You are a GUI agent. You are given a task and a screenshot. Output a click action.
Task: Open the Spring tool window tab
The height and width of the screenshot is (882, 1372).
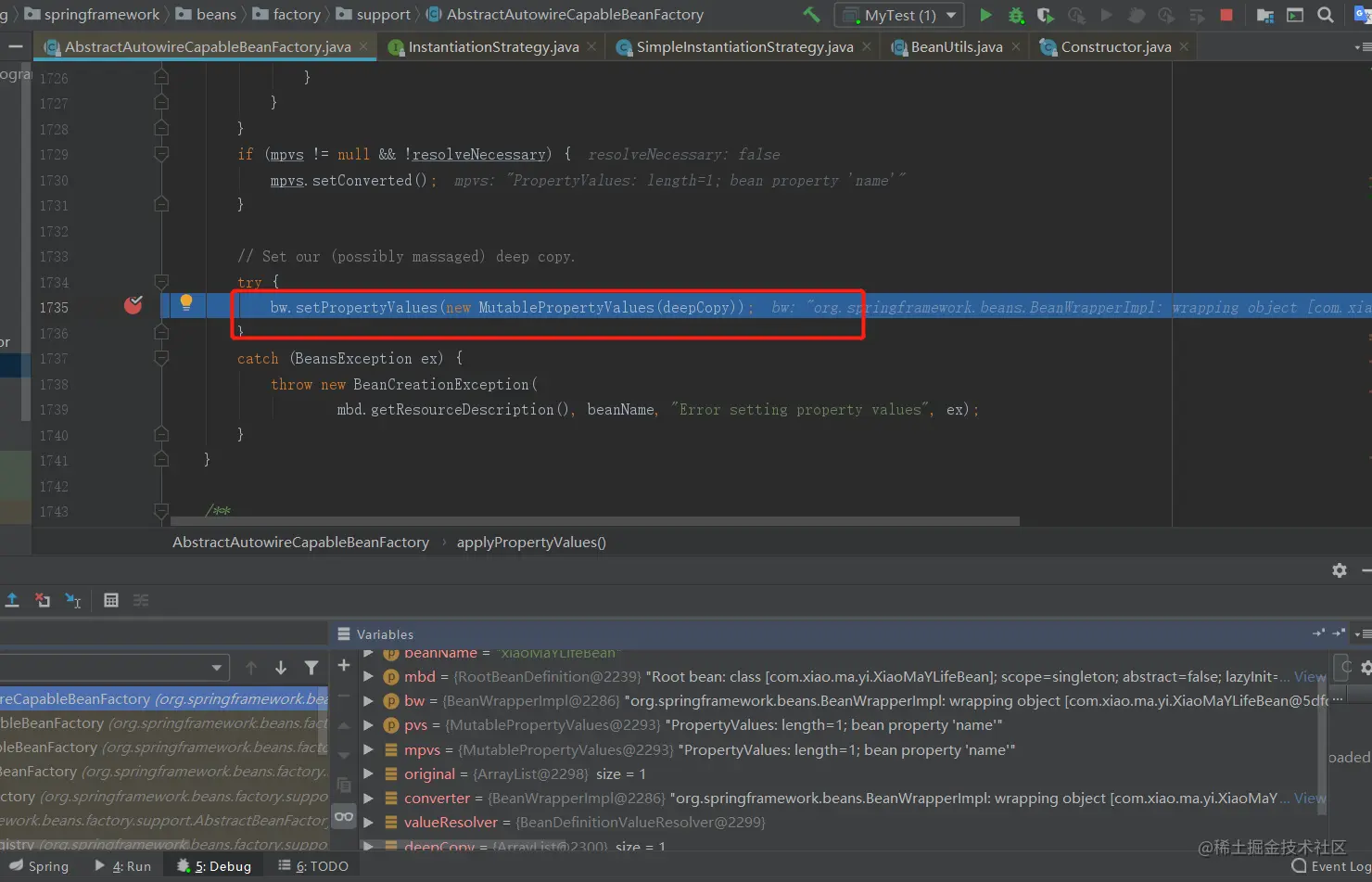click(39, 866)
